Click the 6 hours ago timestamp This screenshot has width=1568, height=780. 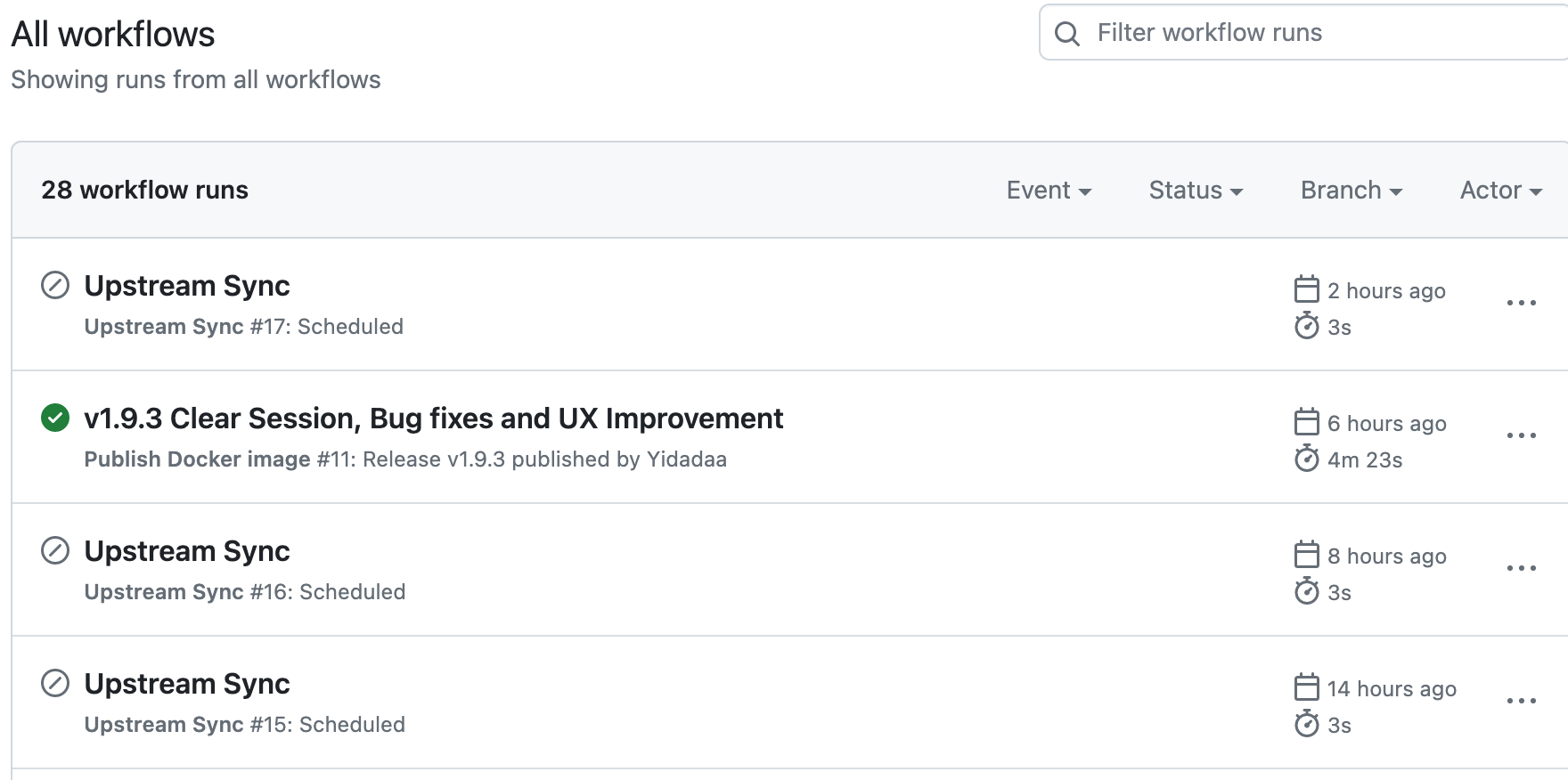pos(1386,424)
